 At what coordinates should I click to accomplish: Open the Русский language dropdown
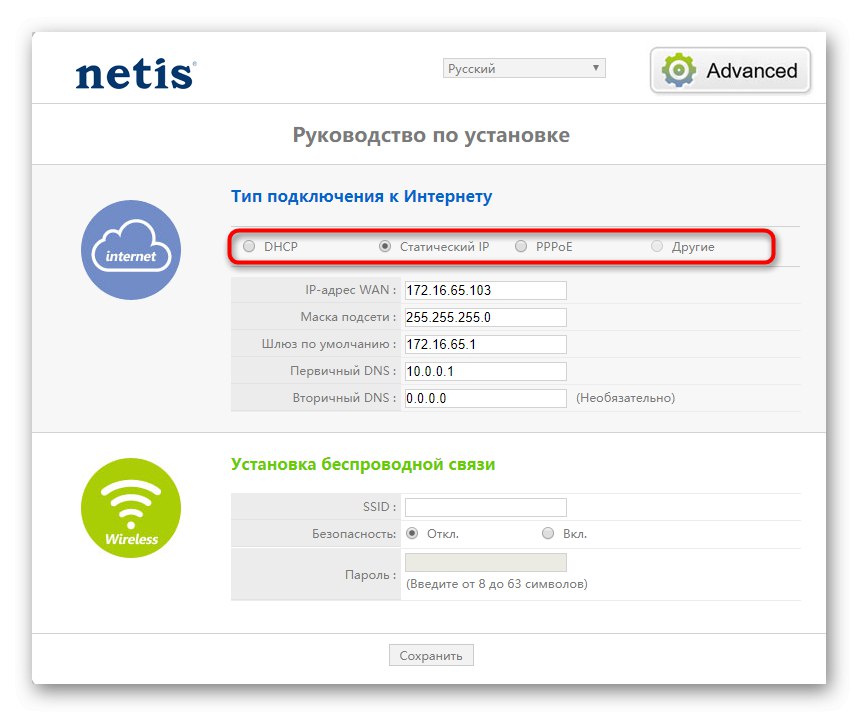(x=524, y=67)
